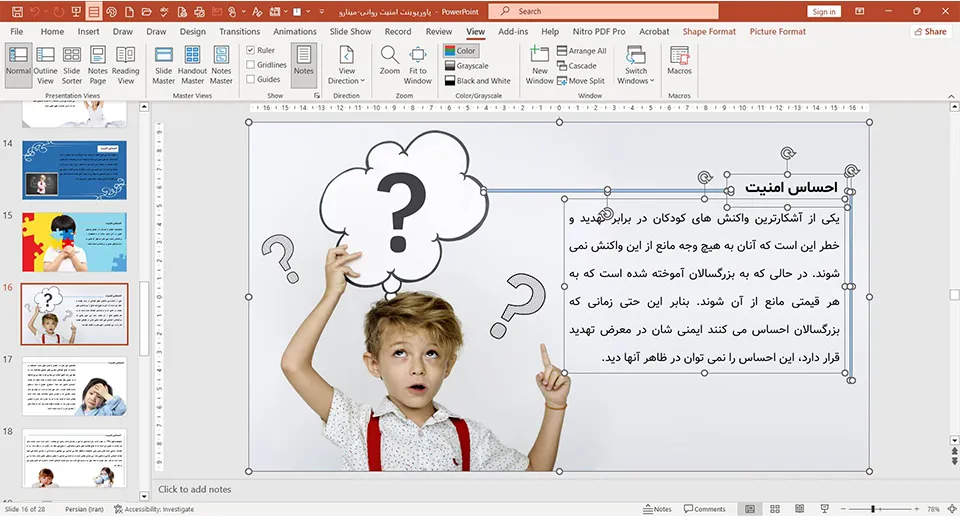Screen dimensions: 960x516
Task: Open the Transitions tab
Action: 239,31
